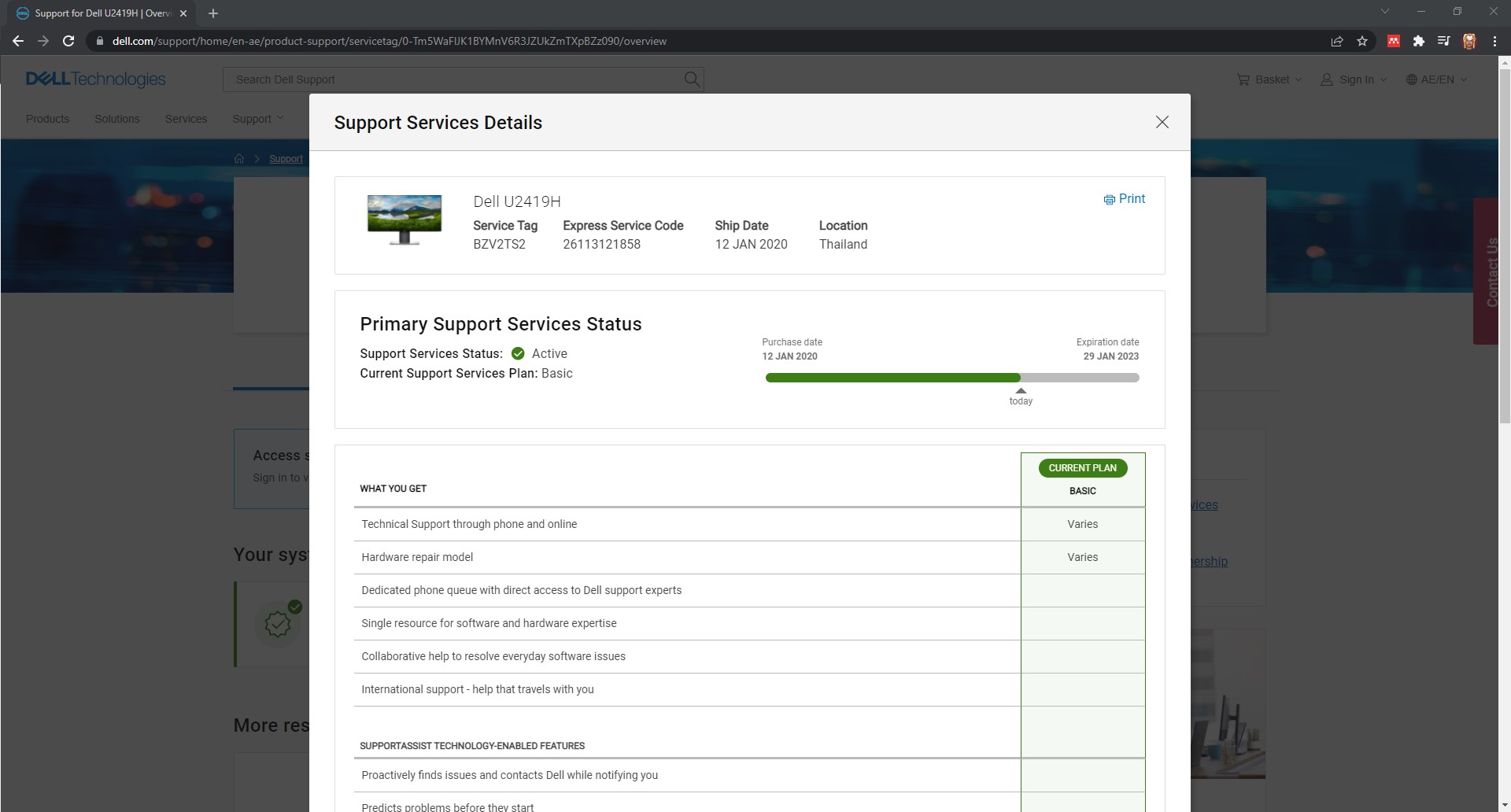Click the tab search chevron in title bar
Image resolution: width=1511 pixels, height=812 pixels.
tap(1385, 12)
